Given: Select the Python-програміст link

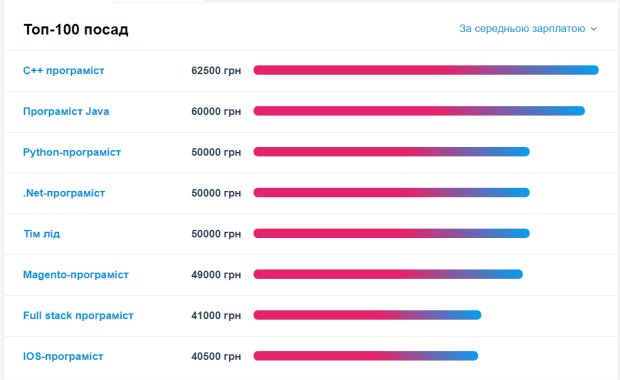Looking at the screenshot, I should point(72,152).
